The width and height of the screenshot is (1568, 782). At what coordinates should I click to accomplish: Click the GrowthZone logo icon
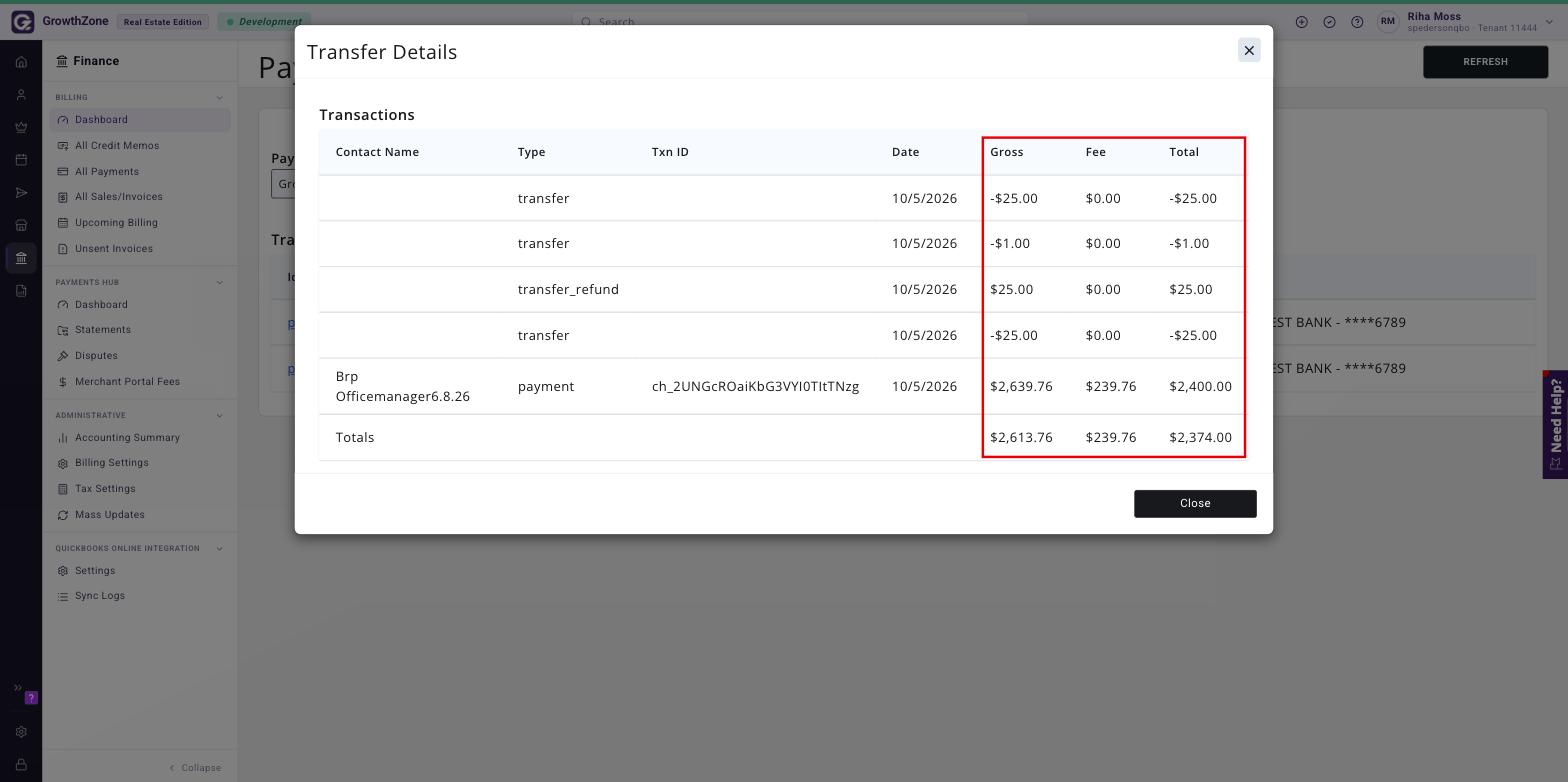tap(22, 21)
